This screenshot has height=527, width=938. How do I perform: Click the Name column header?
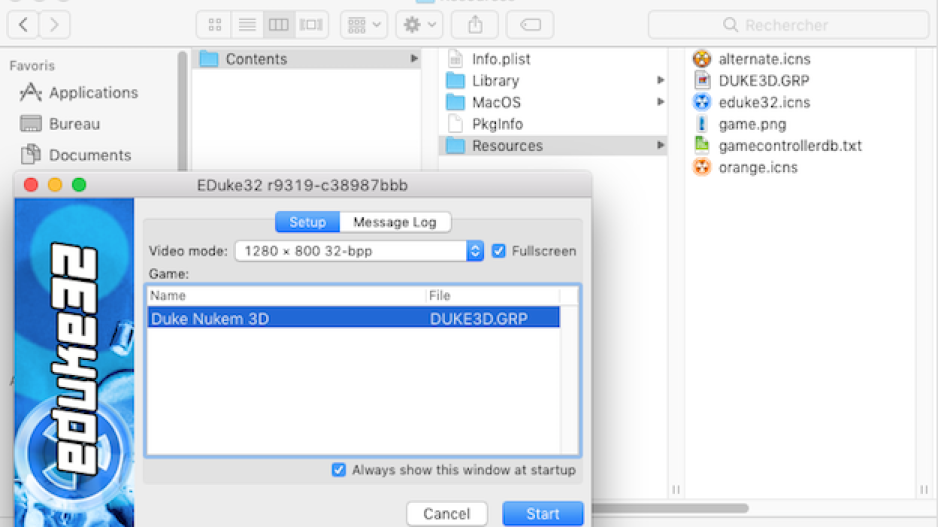tap(287, 296)
